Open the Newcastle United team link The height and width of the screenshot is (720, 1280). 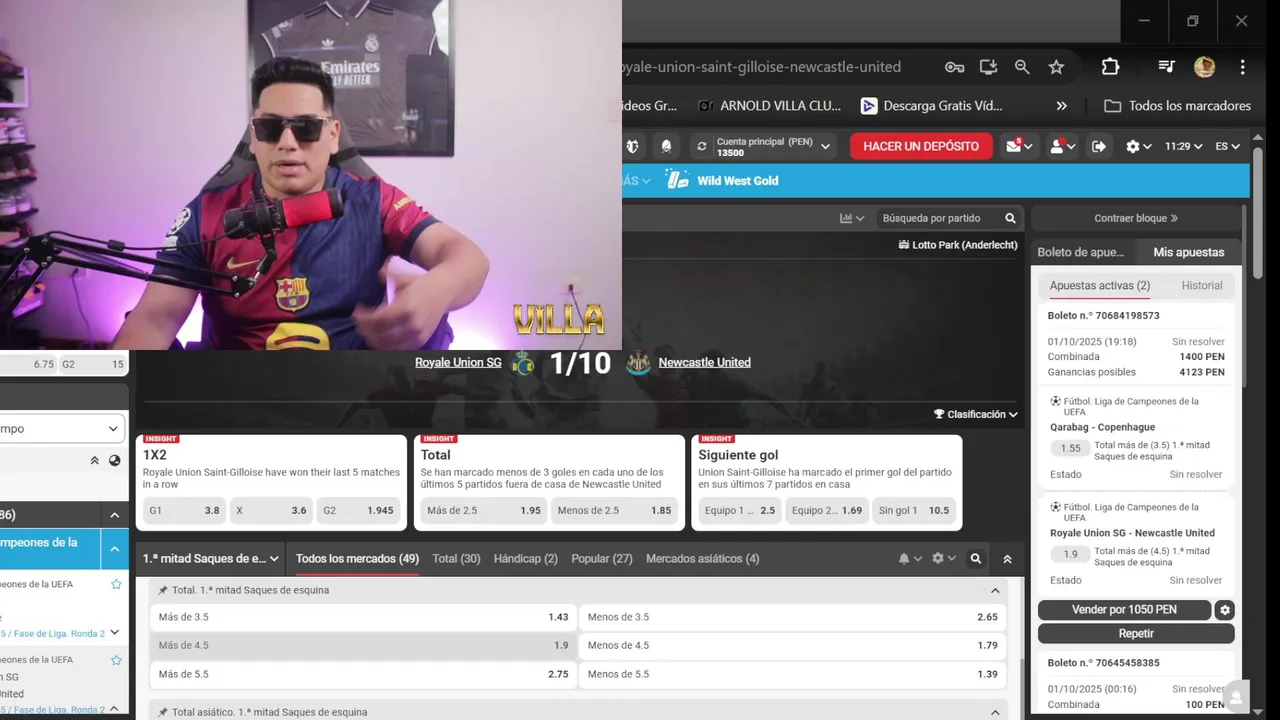tap(704, 363)
